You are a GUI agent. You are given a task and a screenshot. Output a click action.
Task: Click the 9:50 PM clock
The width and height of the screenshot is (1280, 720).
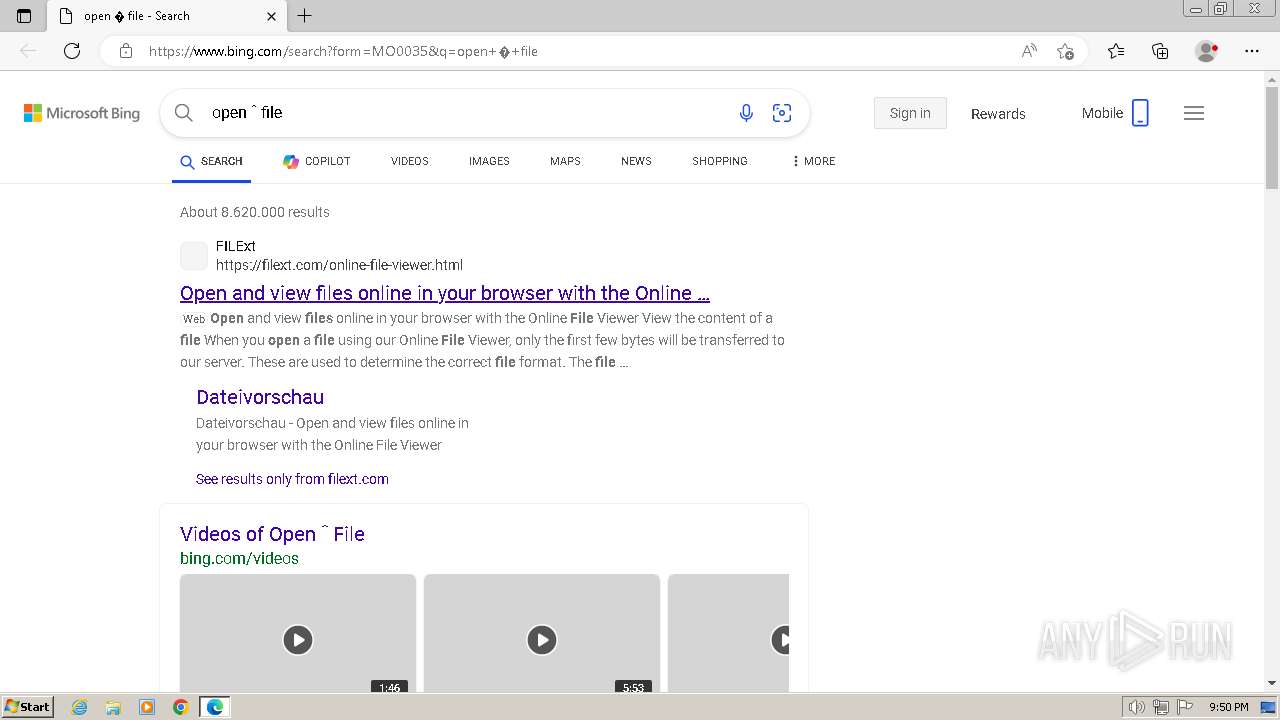point(1229,707)
